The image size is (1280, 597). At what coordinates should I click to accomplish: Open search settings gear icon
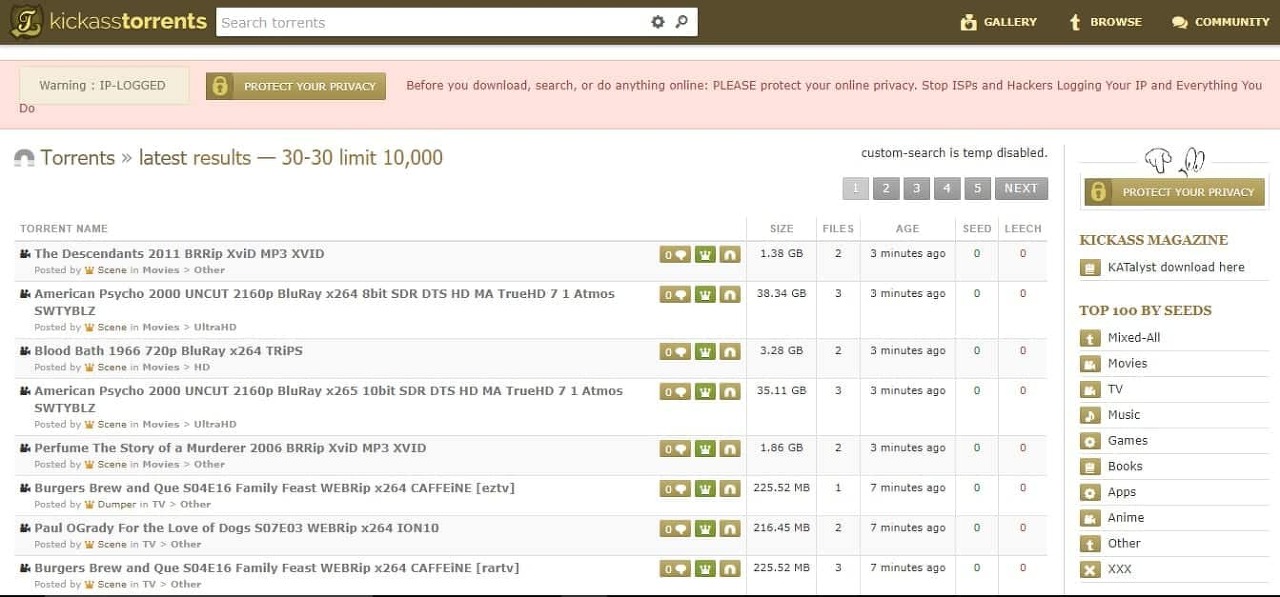click(658, 22)
